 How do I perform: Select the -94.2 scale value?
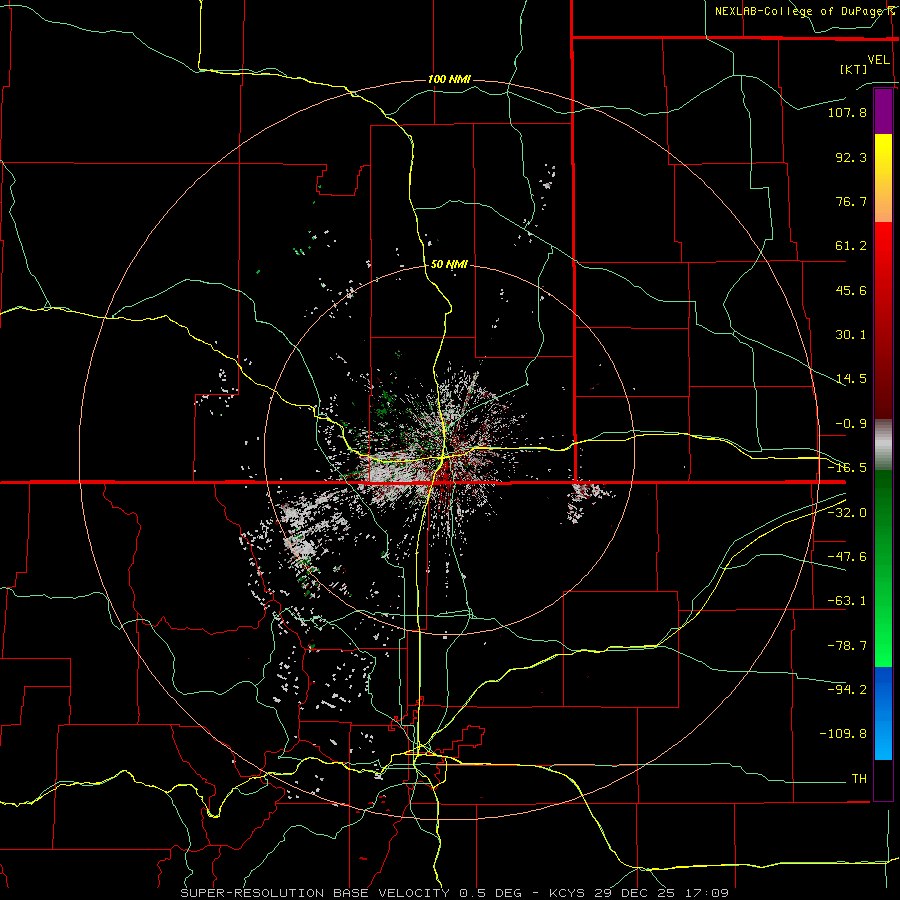pyautogui.click(x=847, y=689)
